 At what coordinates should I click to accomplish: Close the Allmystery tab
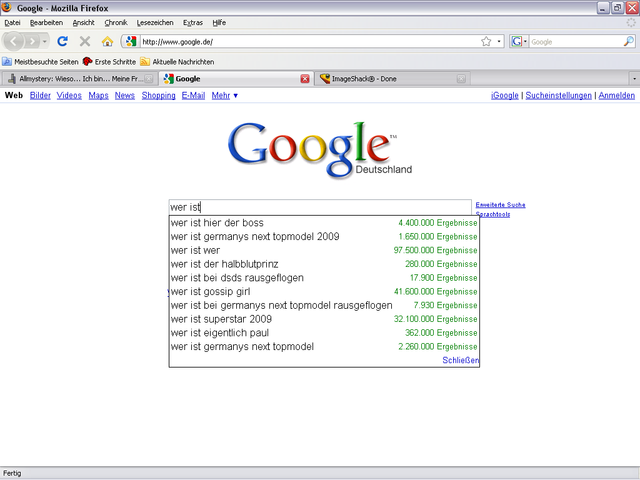click(149, 79)
